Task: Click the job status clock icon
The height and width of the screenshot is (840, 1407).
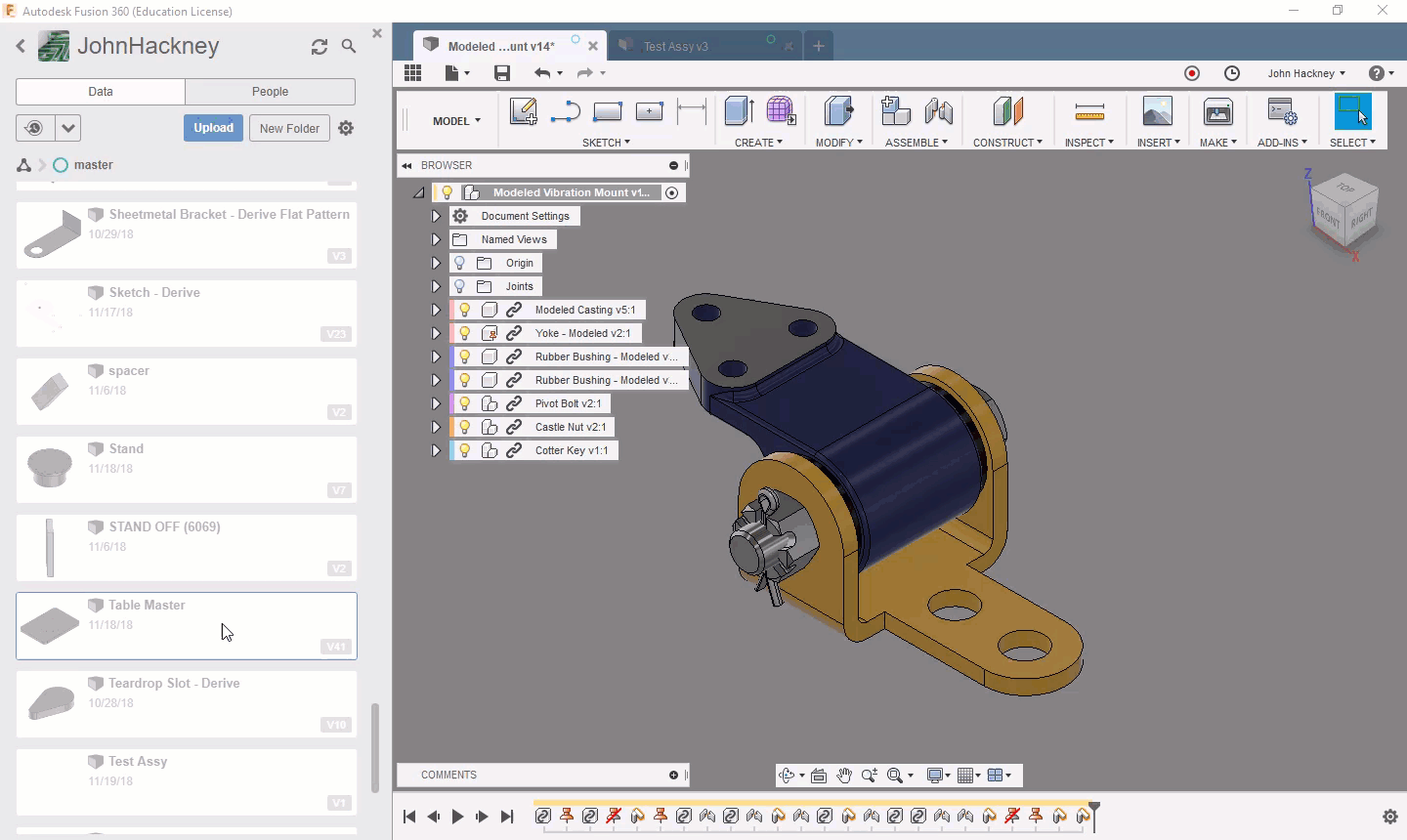Action: coord(1232,73)
